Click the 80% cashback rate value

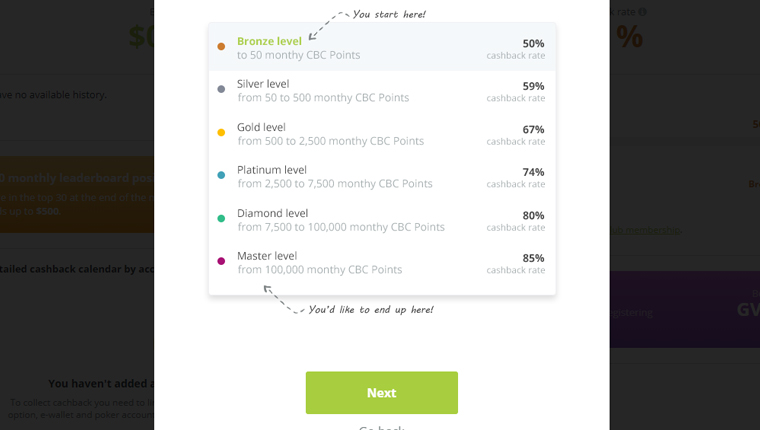click(x=533, y=215)
